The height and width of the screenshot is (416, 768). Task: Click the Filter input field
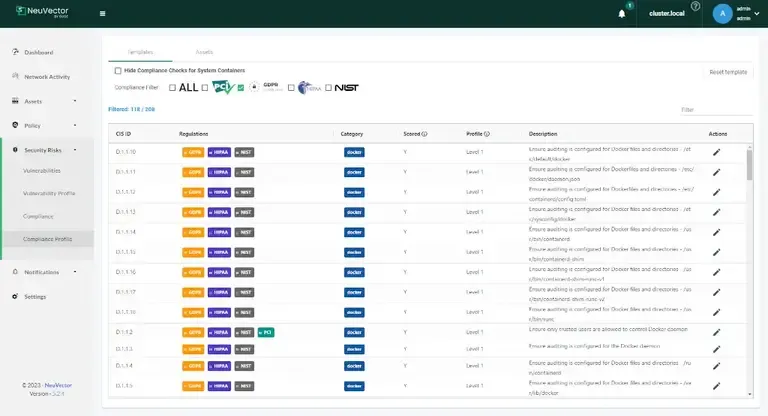click(714, 110)
